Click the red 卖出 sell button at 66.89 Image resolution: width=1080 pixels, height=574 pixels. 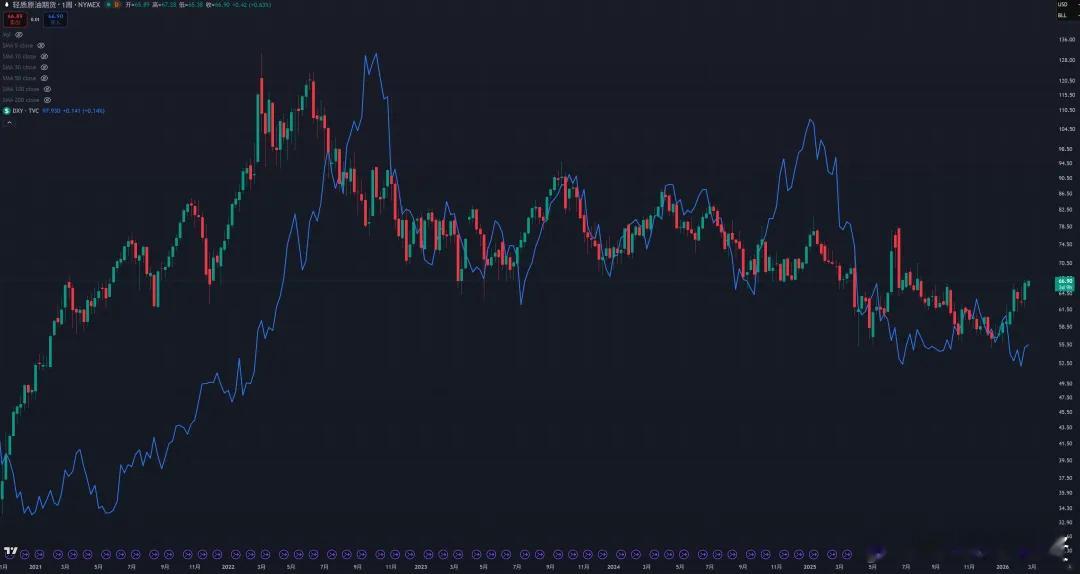click(15, 19)
